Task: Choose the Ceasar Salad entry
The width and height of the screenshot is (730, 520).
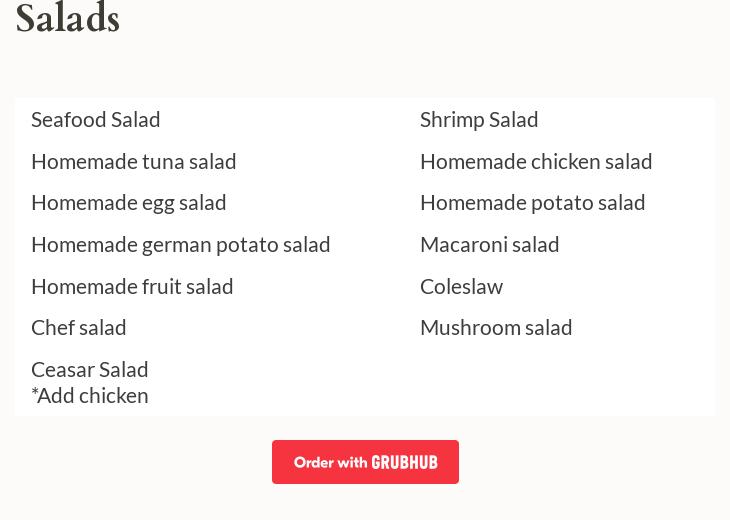Action: [x=89, y=369]
